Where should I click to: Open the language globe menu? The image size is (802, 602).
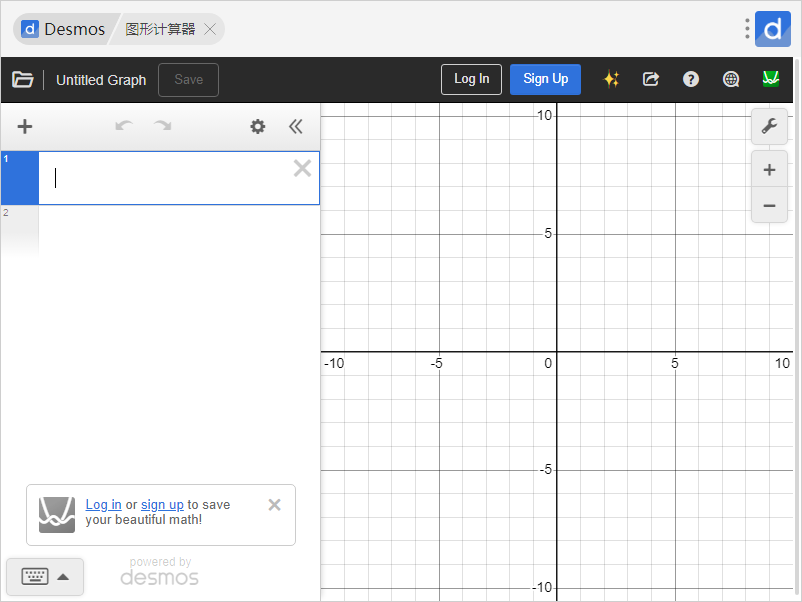click(731, 79)
